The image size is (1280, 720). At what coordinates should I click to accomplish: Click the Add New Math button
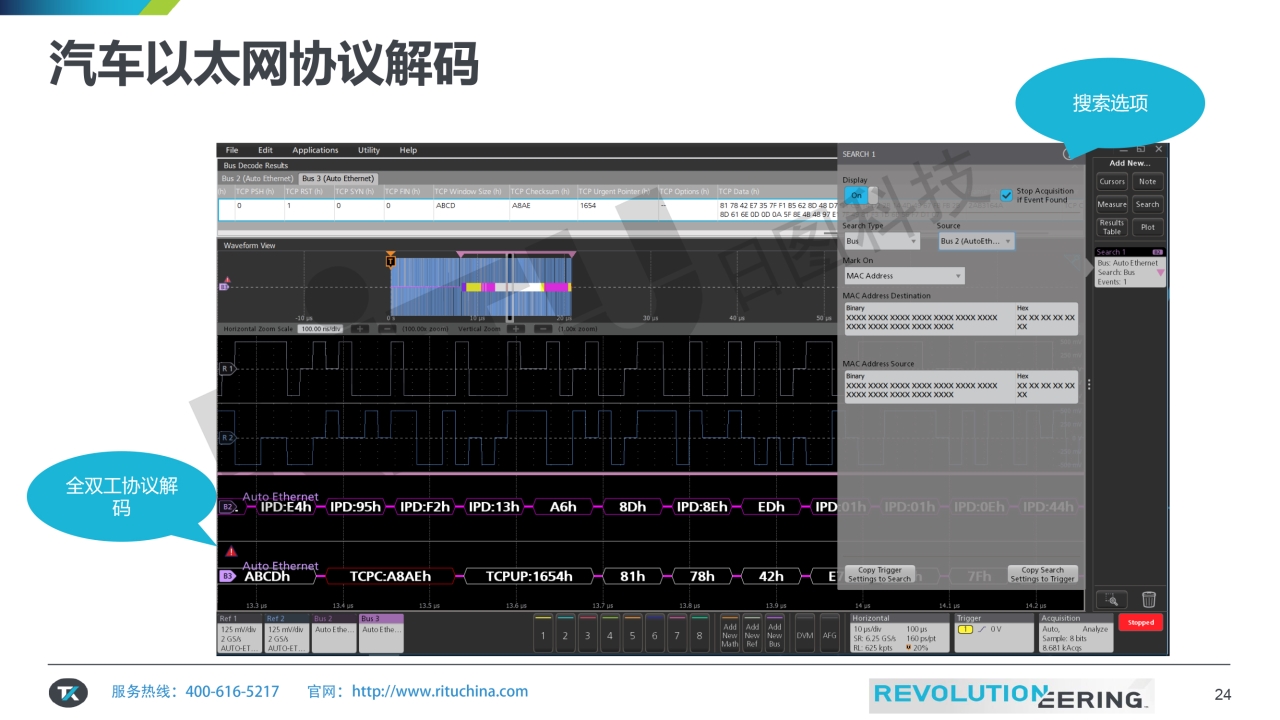coord(730,635)
